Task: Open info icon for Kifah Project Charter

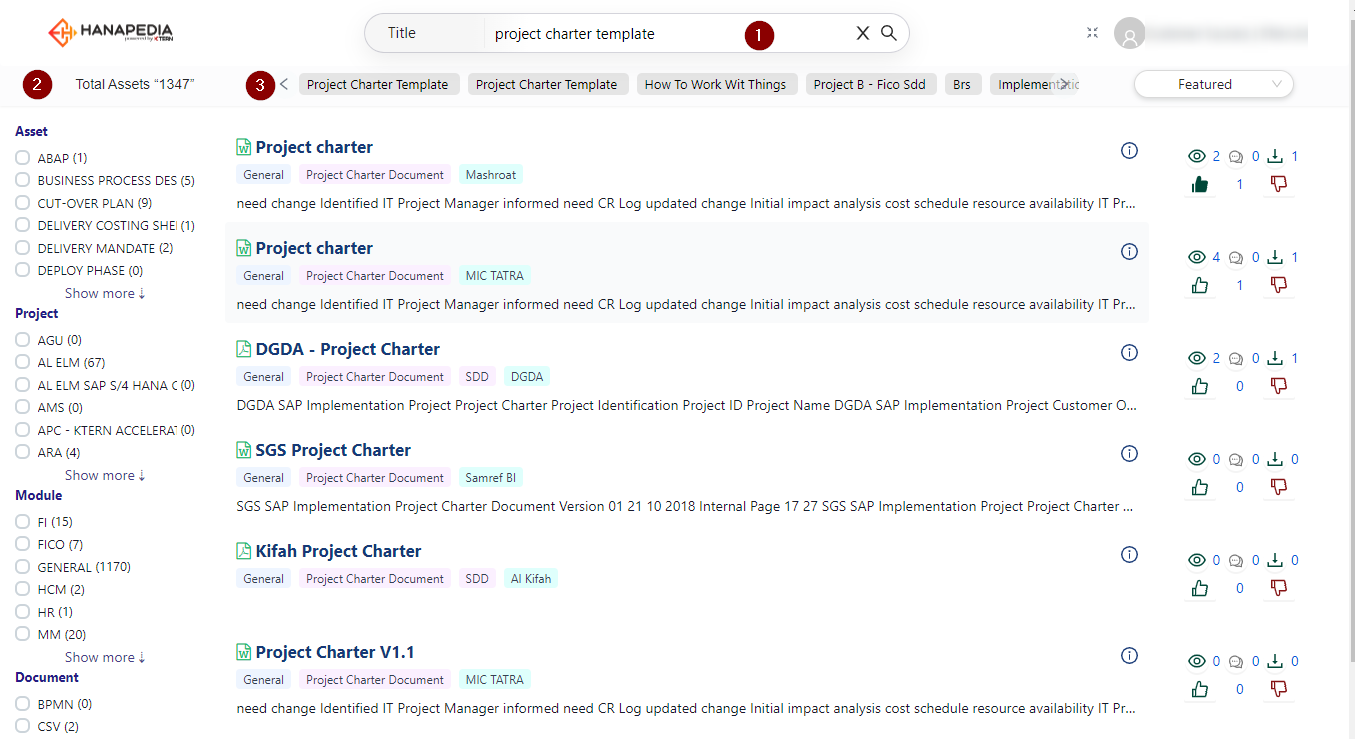Action: [1130, 555]
